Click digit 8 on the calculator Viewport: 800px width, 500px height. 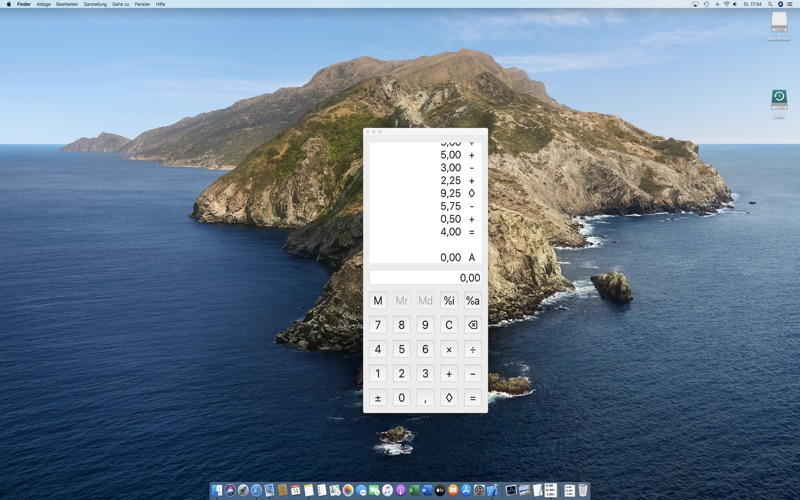402,325
